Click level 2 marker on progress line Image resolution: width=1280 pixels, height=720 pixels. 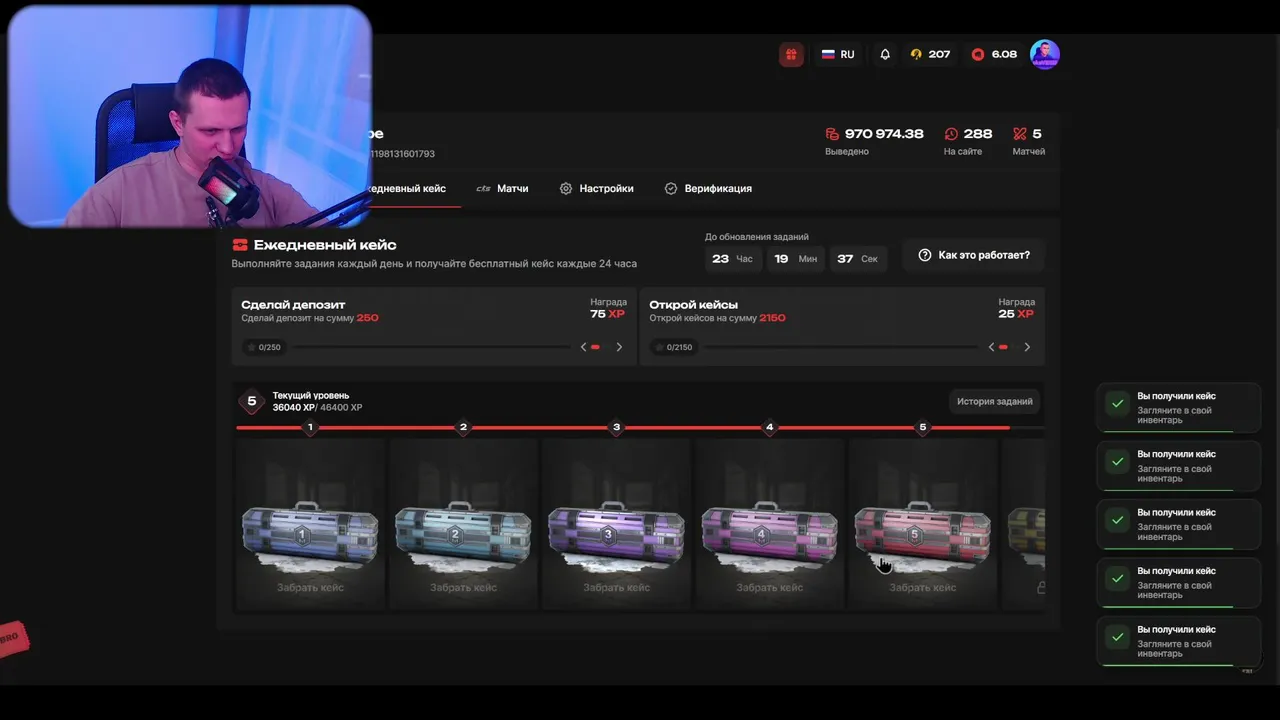(x=463, y=427)
